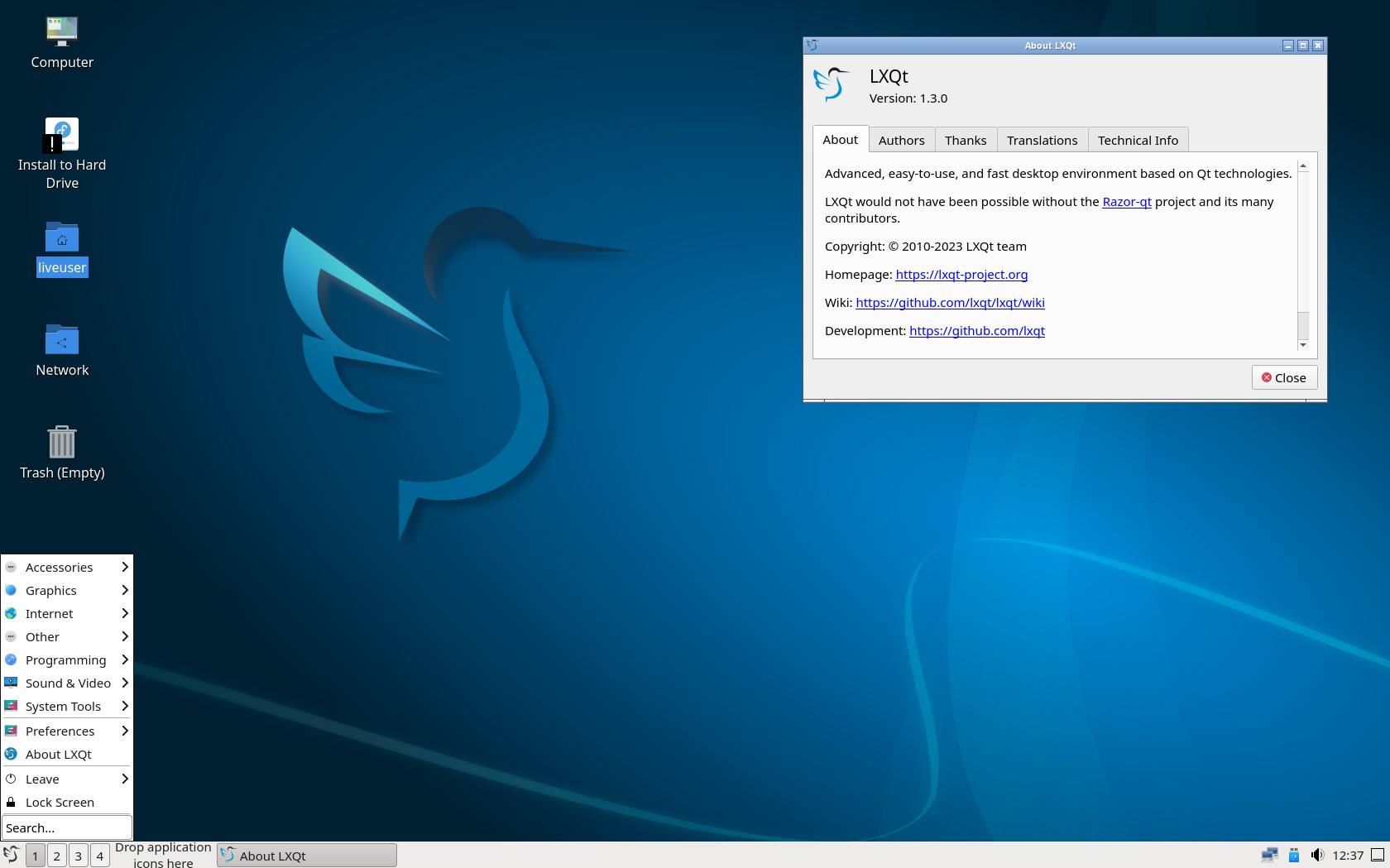Viewport: 1390px width, 868px height.
Task: Expand the System Tools submenu arrow
Action: [x=125, y=706]
